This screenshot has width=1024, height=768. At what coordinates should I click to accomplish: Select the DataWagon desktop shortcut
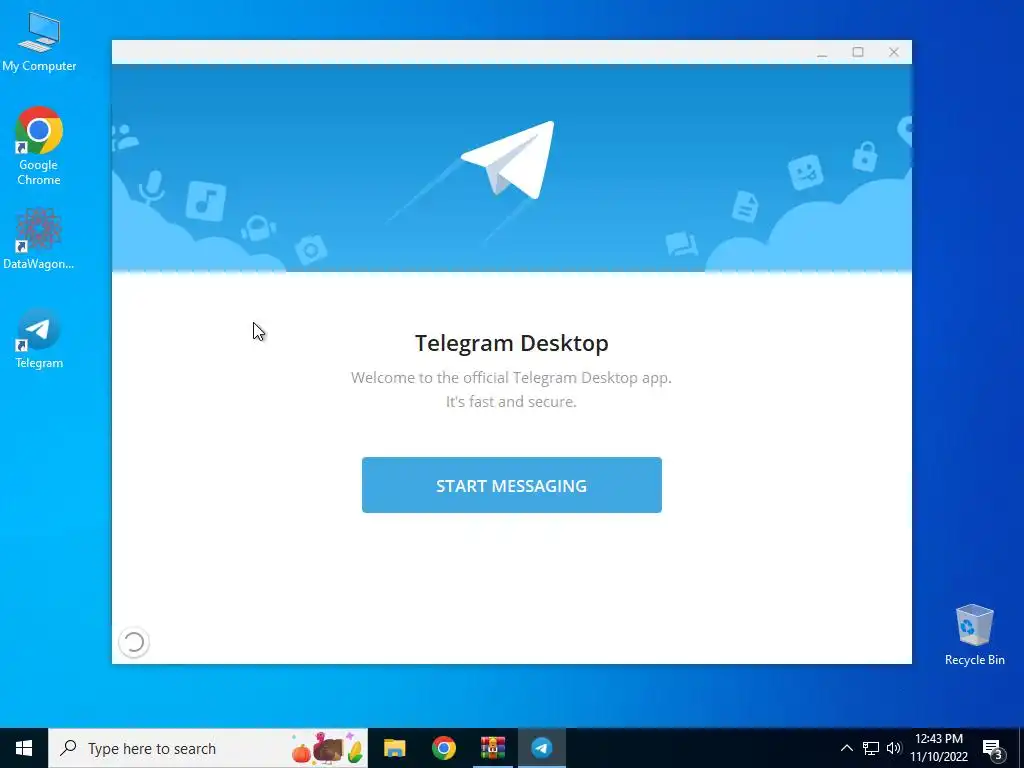[x=39, y=239]
